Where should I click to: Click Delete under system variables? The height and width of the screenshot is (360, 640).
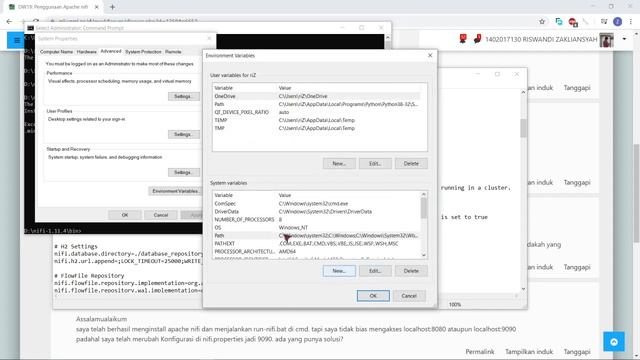point(411,271)
